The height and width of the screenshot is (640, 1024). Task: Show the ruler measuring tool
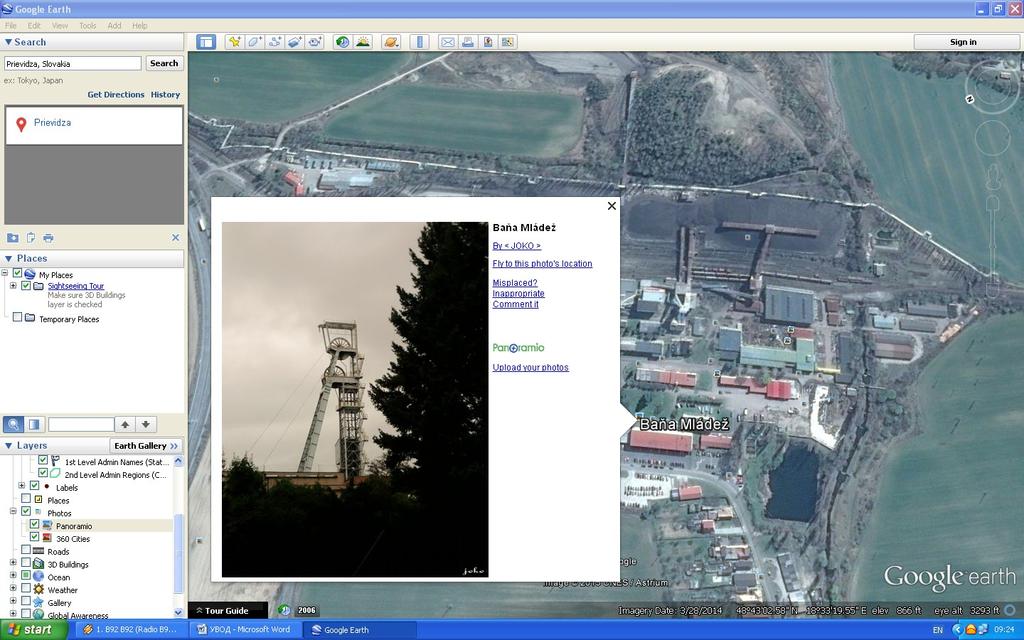[x=419, y=42]
